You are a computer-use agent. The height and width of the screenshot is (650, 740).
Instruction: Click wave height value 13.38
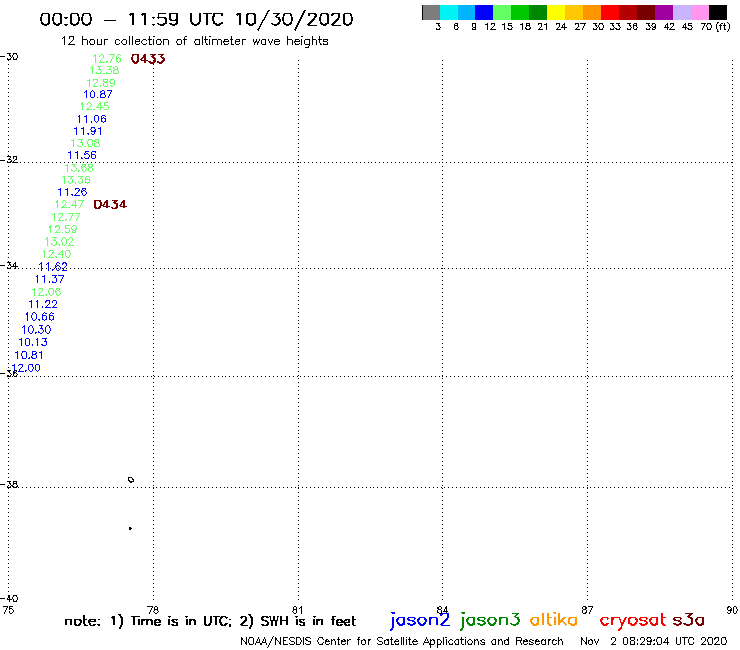pyautogui.click(x=104, y=70)
